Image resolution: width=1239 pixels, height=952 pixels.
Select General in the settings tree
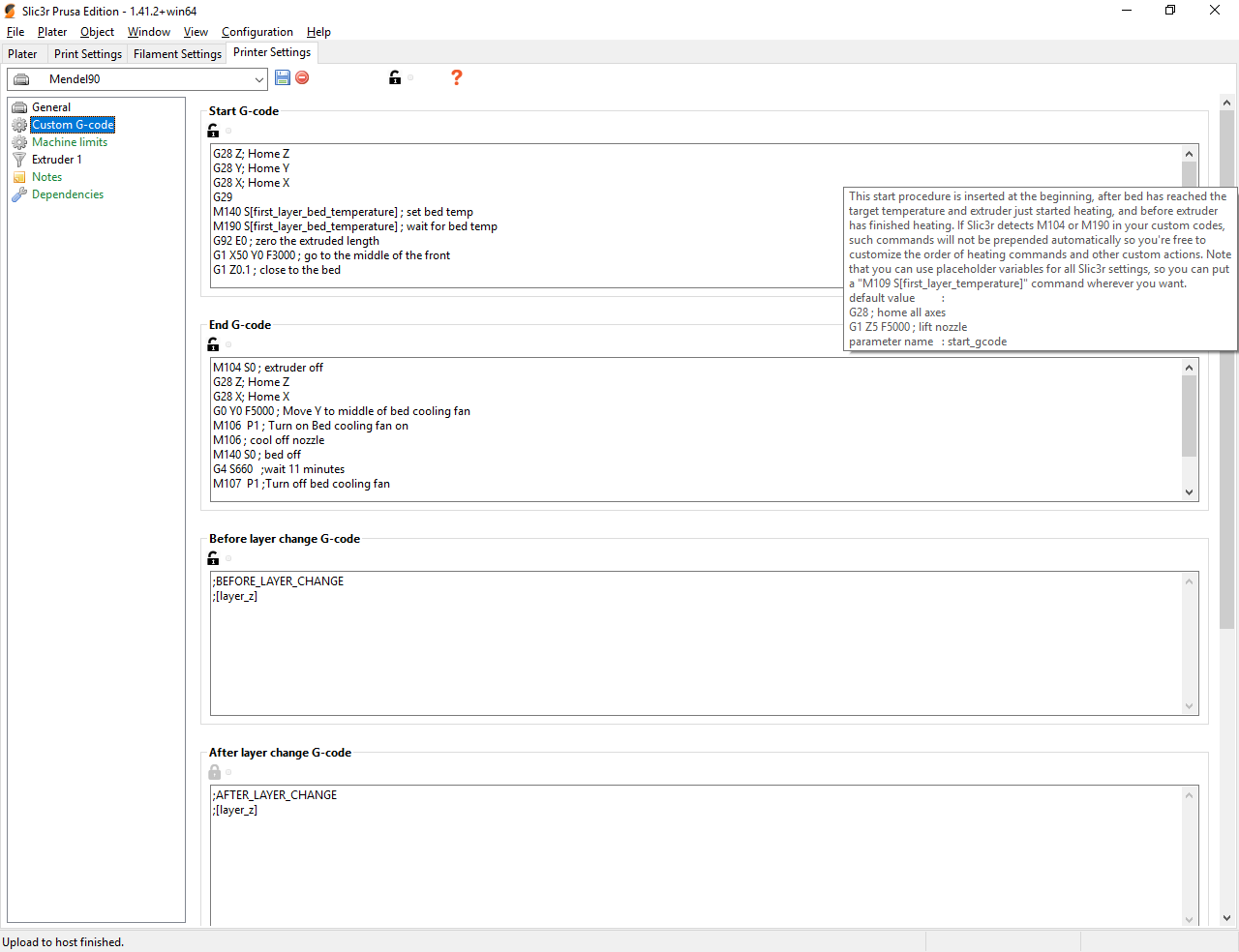click(x=51, y=107)
